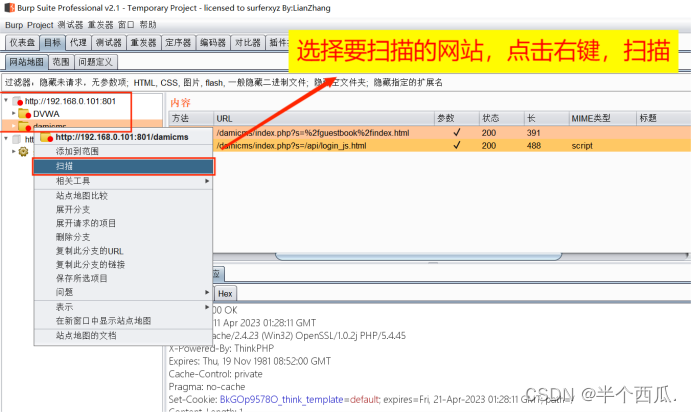Click folder icon in context menu header

[46, 137]
